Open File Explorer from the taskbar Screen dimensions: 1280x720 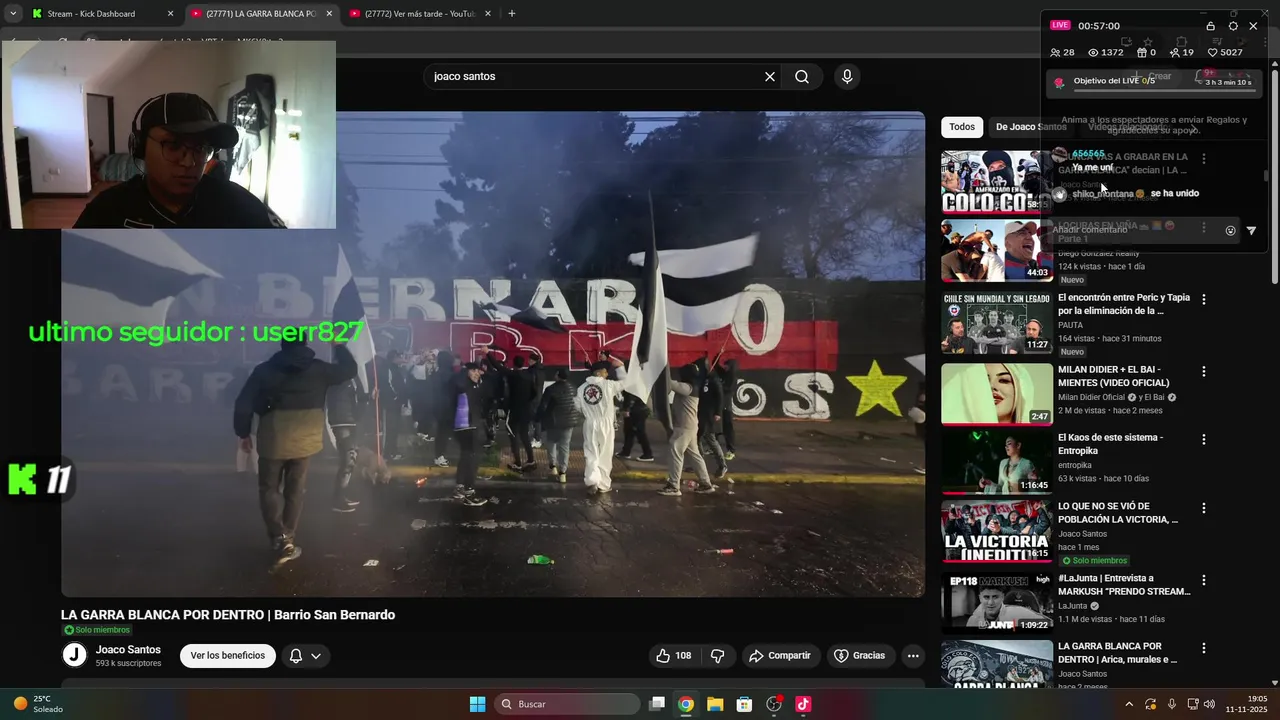[x=715, y=704]
